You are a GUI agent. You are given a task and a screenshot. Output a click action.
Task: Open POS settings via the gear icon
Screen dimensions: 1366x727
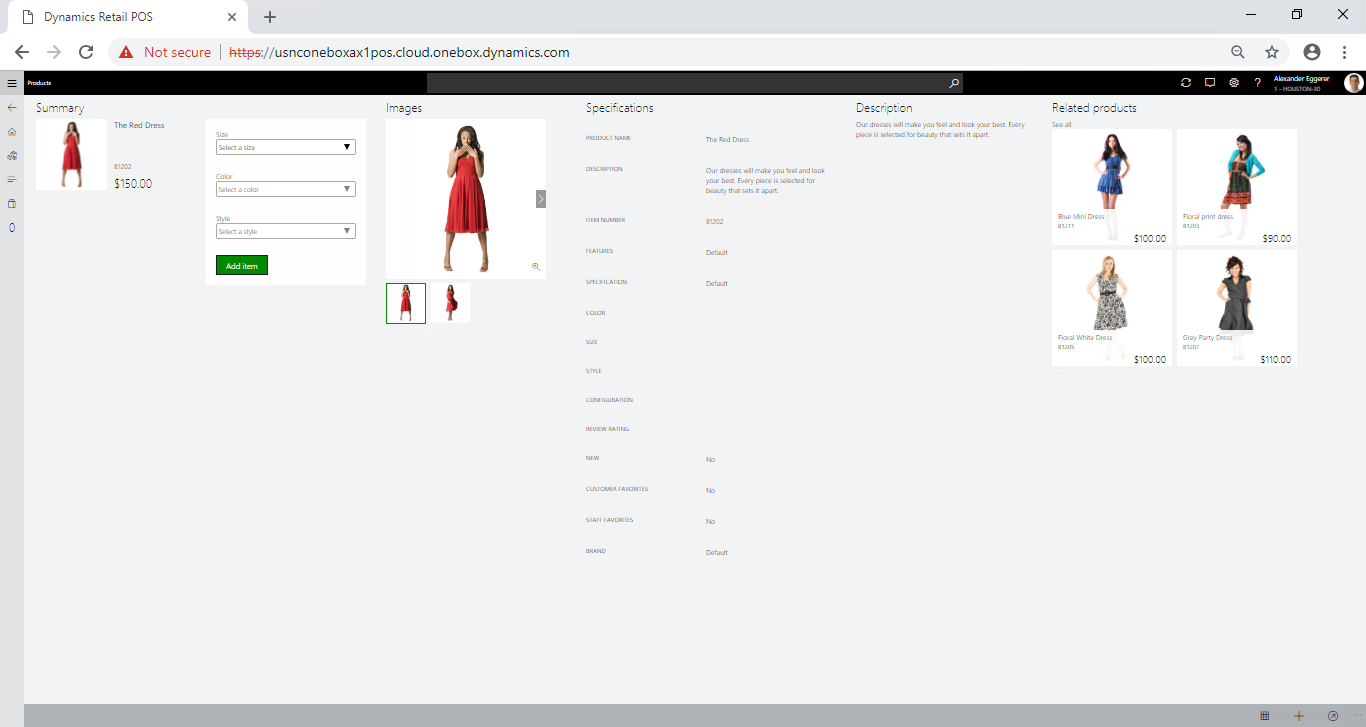1234,82
